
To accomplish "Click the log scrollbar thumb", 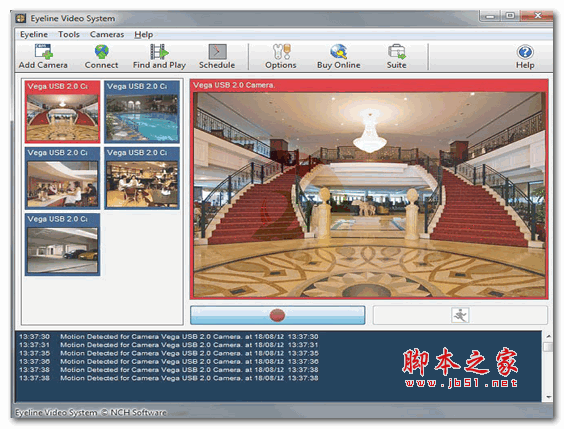I will pyautogui.click(x=548, y=347).
